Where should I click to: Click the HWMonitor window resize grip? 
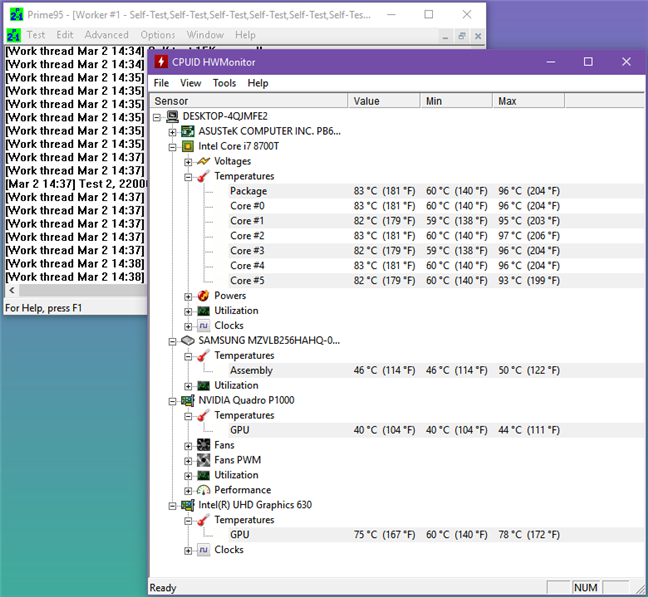click(639, 588)
